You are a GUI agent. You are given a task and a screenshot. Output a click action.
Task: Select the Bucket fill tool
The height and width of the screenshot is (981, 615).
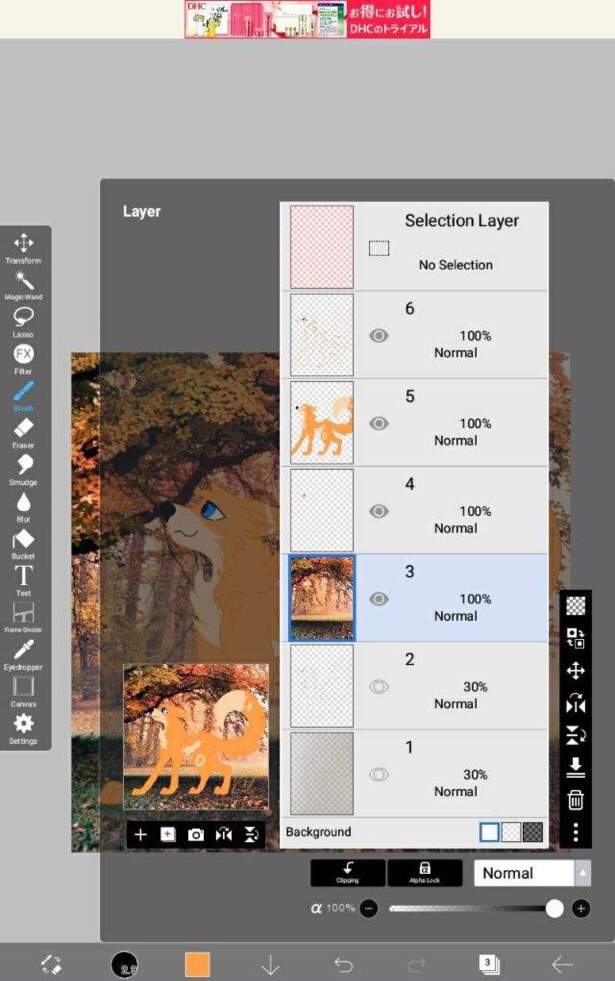coord(24,544)
